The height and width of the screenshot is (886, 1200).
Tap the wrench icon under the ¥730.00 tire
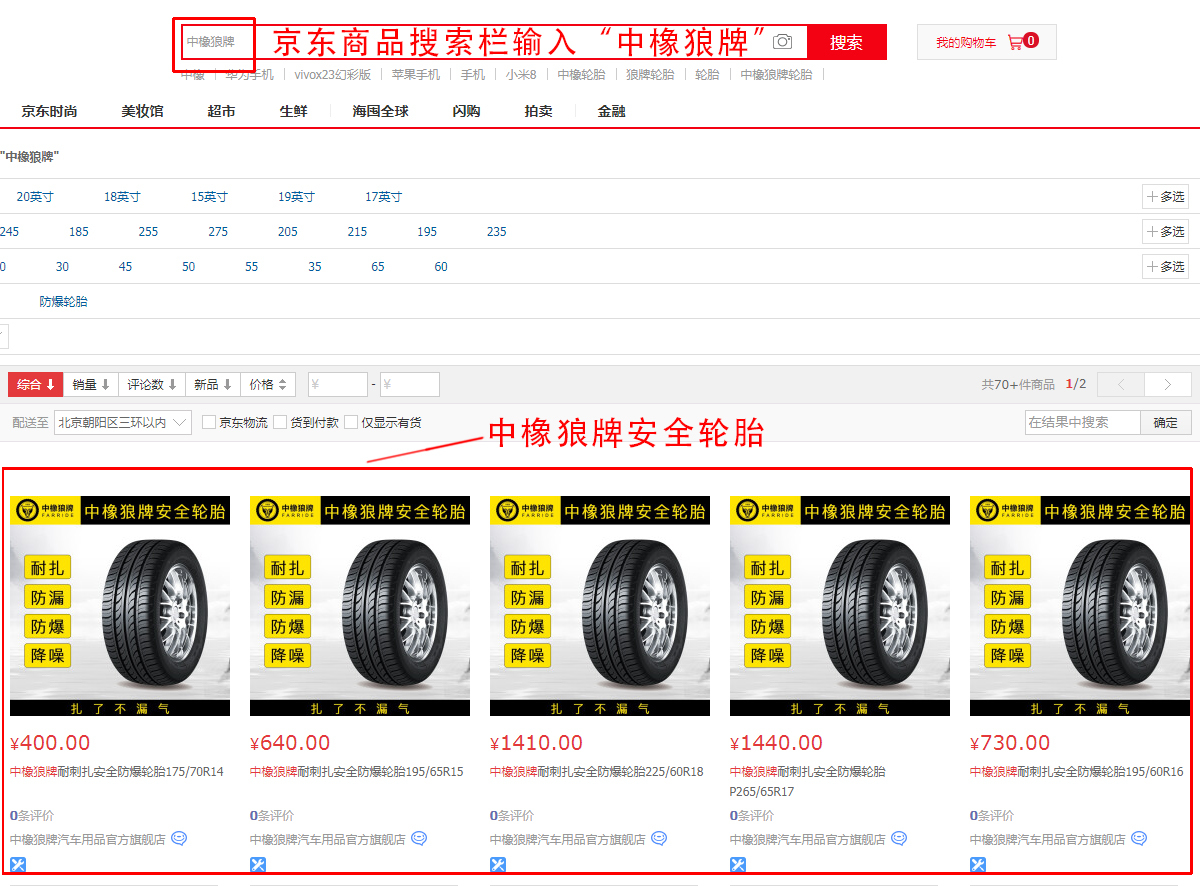[978, 864]
